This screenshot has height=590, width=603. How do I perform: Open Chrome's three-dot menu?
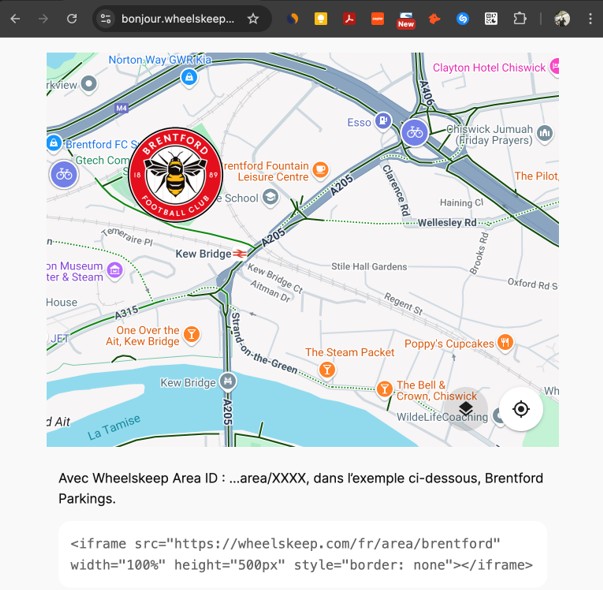click(590, 18)
